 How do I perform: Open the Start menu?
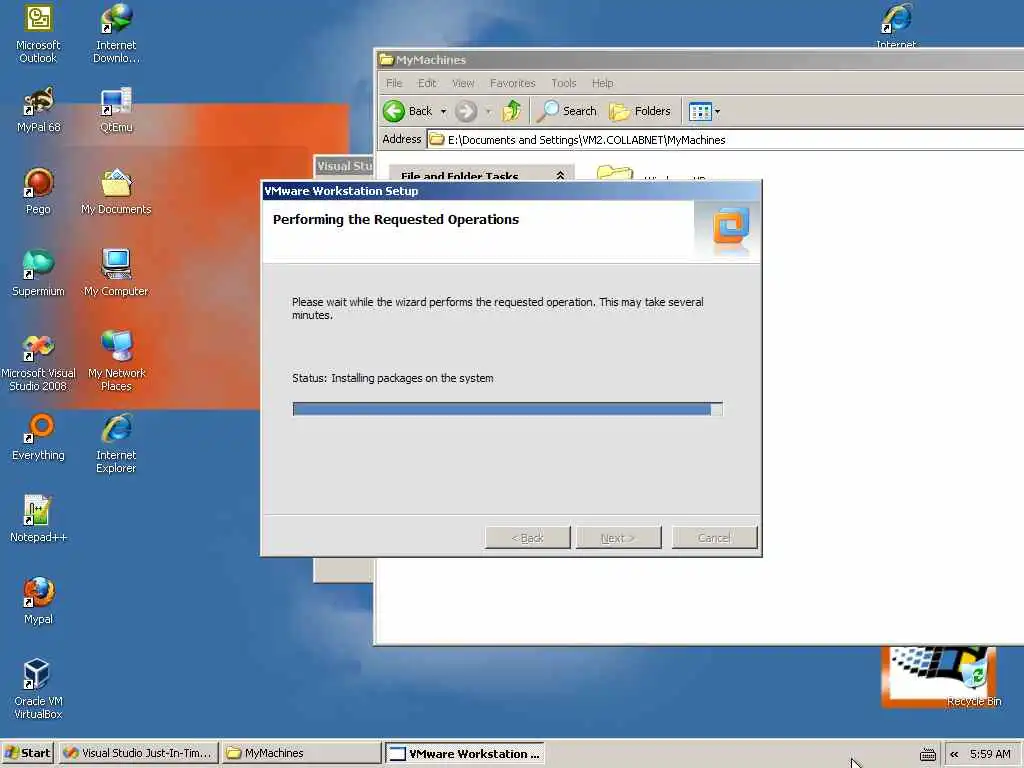coord(27,754)
